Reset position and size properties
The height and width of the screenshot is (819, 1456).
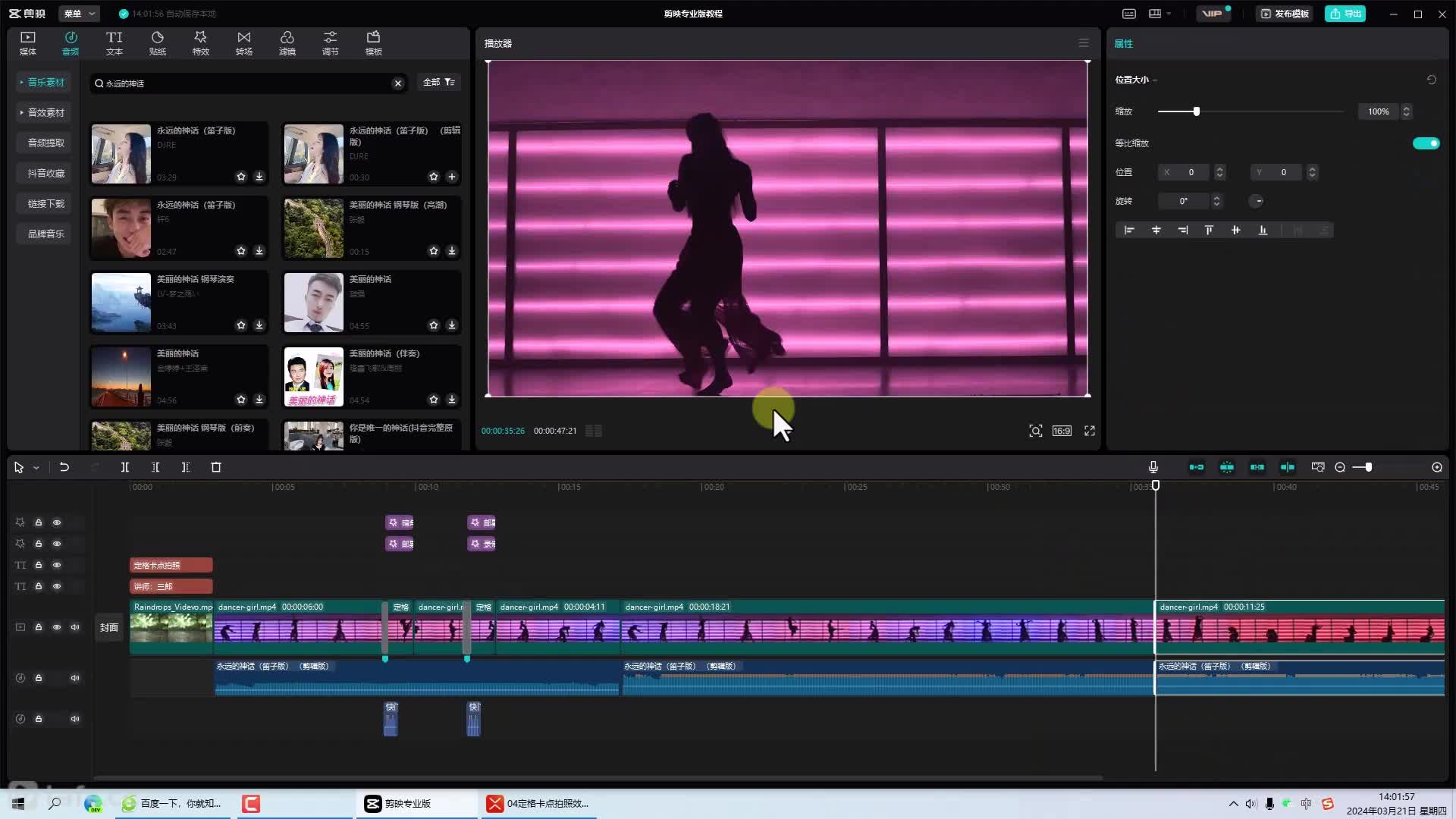(1432, 80)
